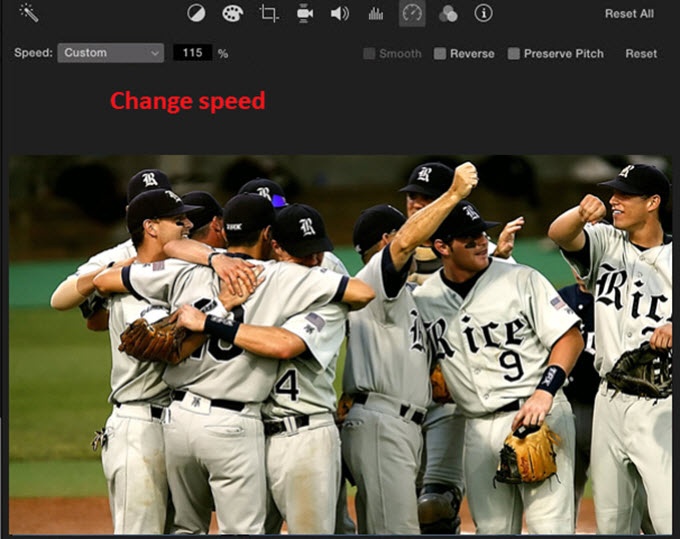This screenshot has height=539, width=680.
Task: Click the Reset All button
Action: (x=629, y=14)
